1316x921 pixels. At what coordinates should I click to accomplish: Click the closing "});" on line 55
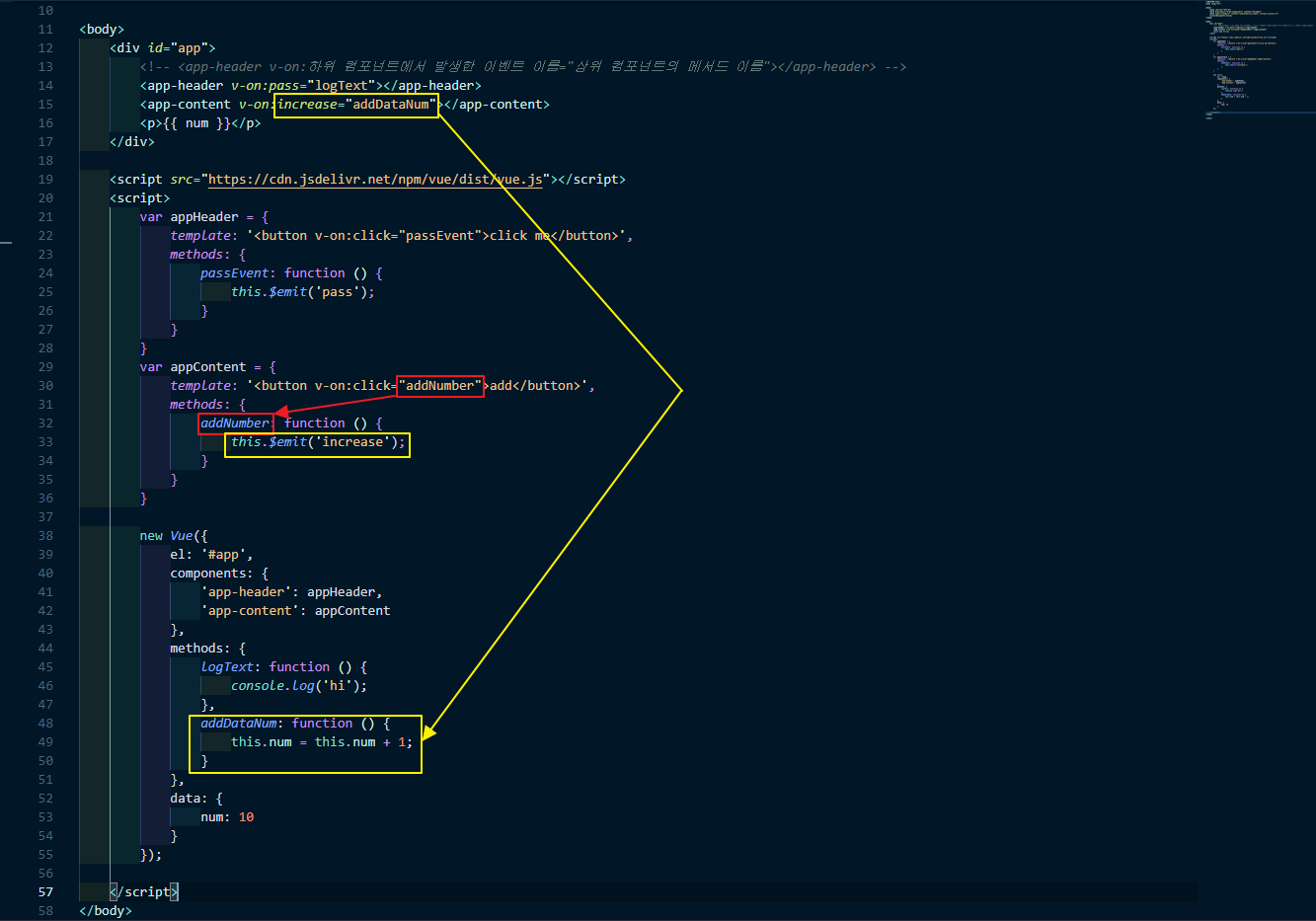point(151,855)
